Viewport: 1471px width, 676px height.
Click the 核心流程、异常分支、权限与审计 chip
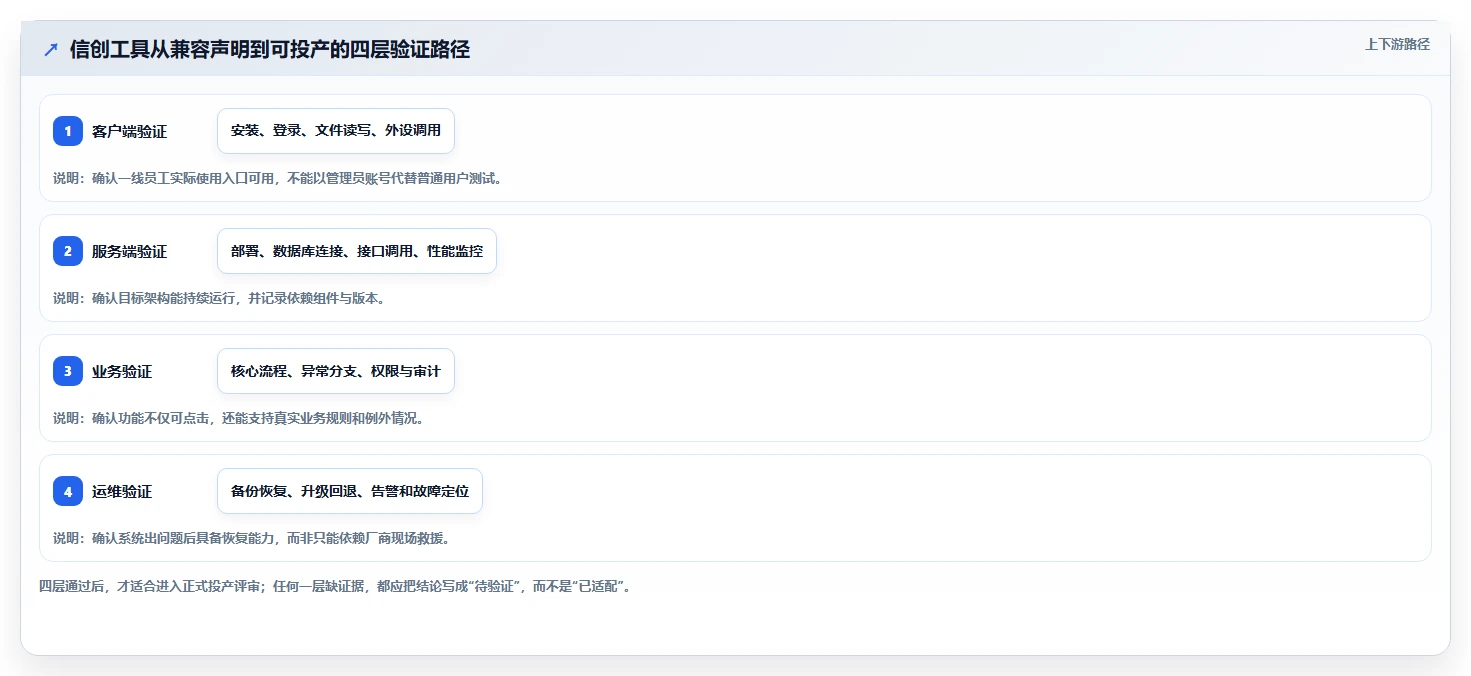(x=336, y=371)
